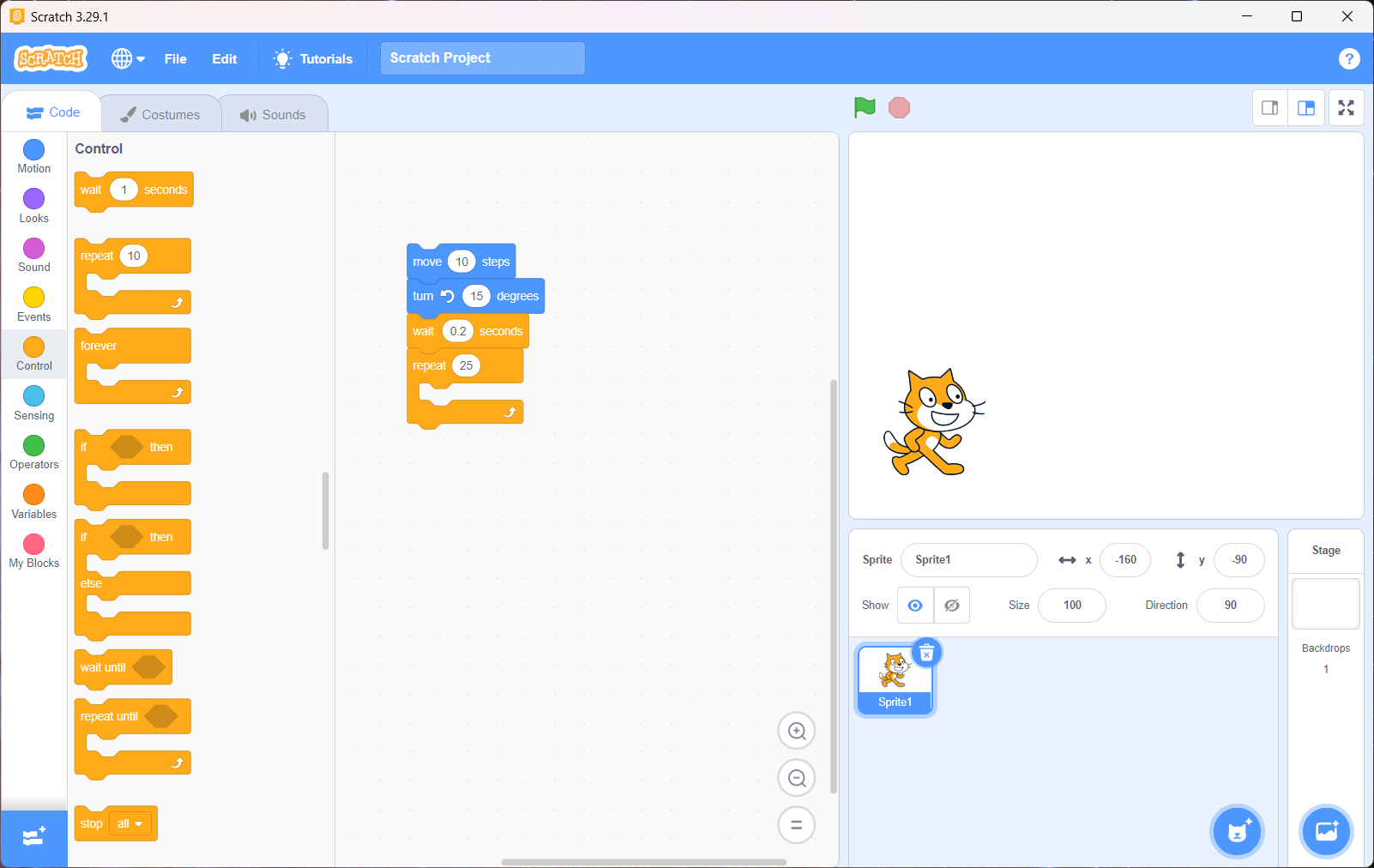This screenshot has width=1374, height=868.
Task: Expand the stop block's 'all' dropdown
Action: click(130, 824)
